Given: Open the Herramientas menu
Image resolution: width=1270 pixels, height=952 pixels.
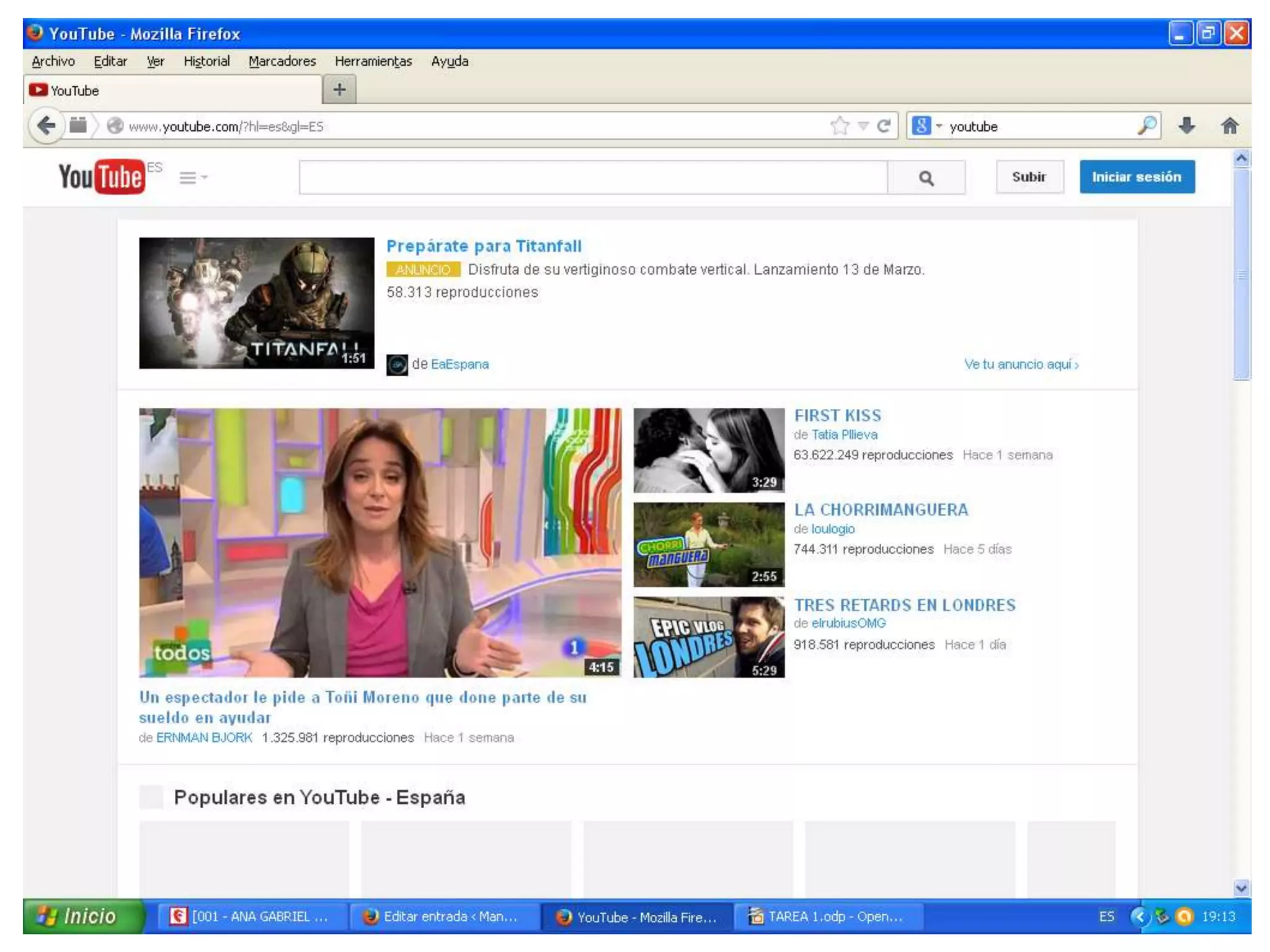Looking at the screenshot, I should coord(373,61).
